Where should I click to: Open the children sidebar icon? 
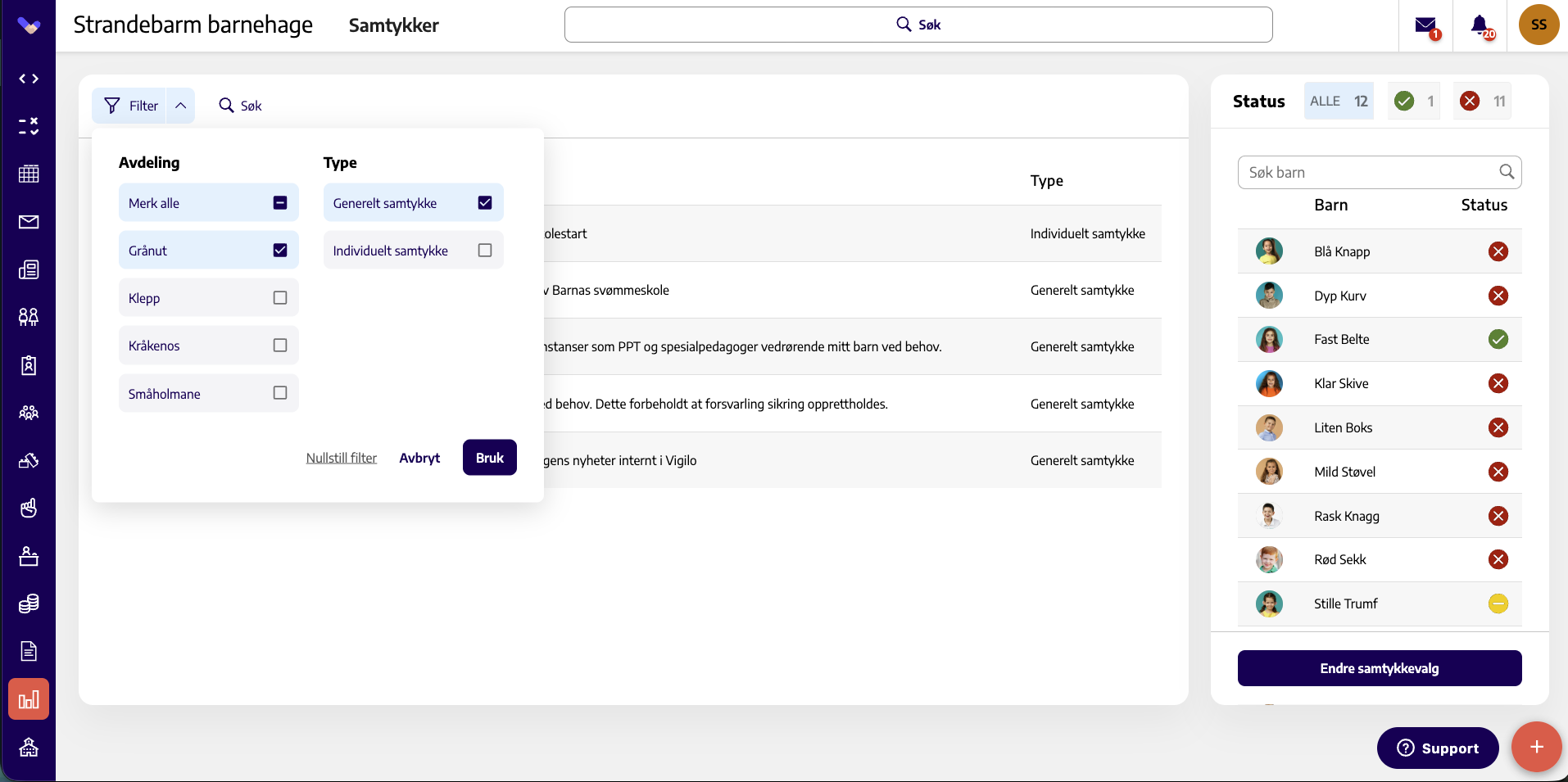point(29,317)
